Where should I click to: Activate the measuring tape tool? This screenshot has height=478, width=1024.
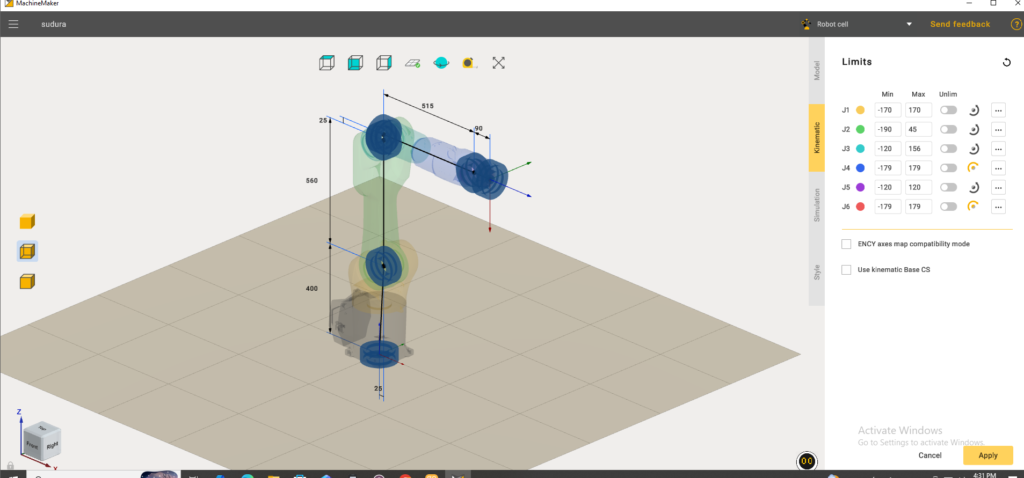click(469, 63)
